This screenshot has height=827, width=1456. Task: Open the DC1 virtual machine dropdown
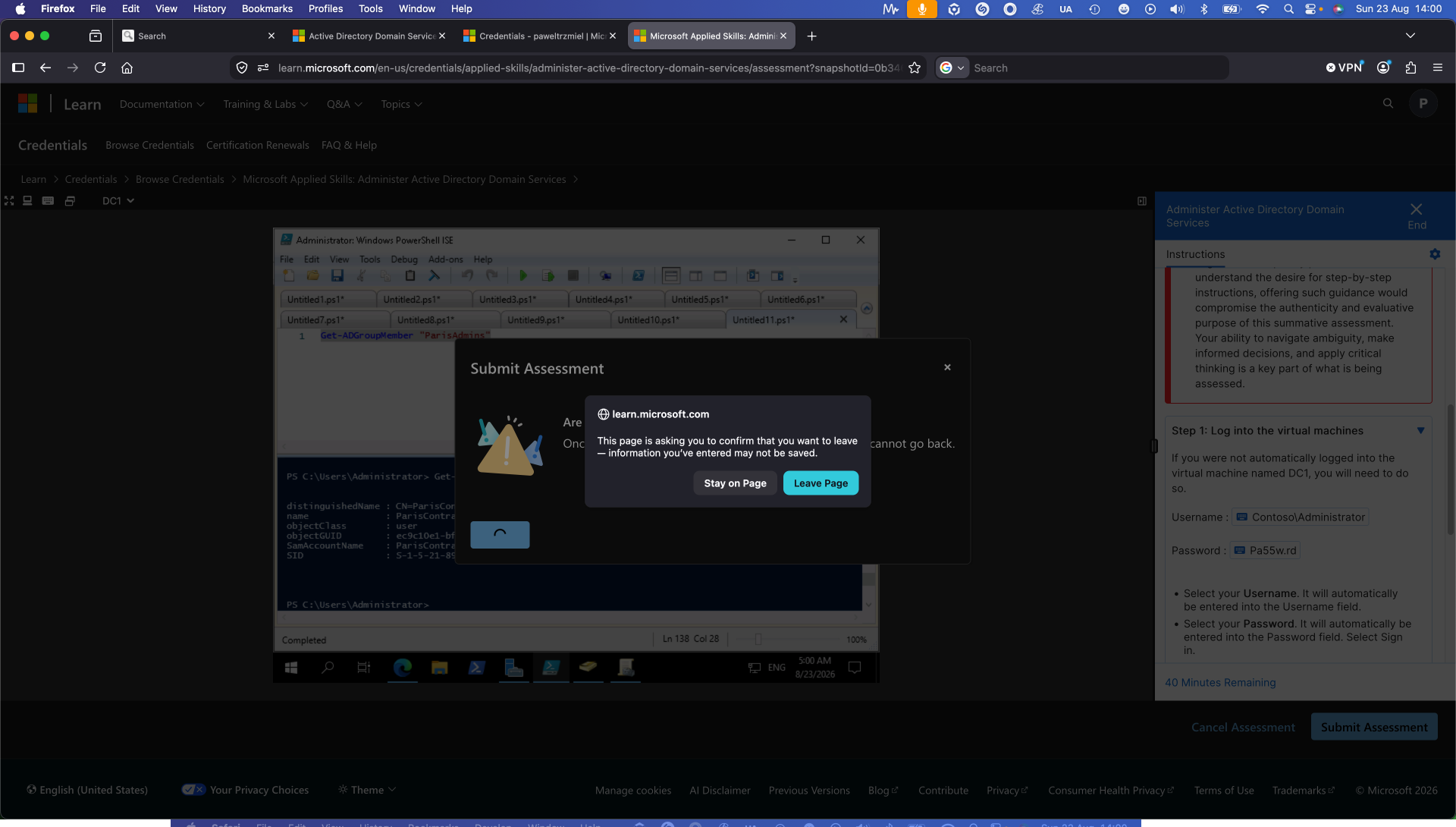(118, 201)
